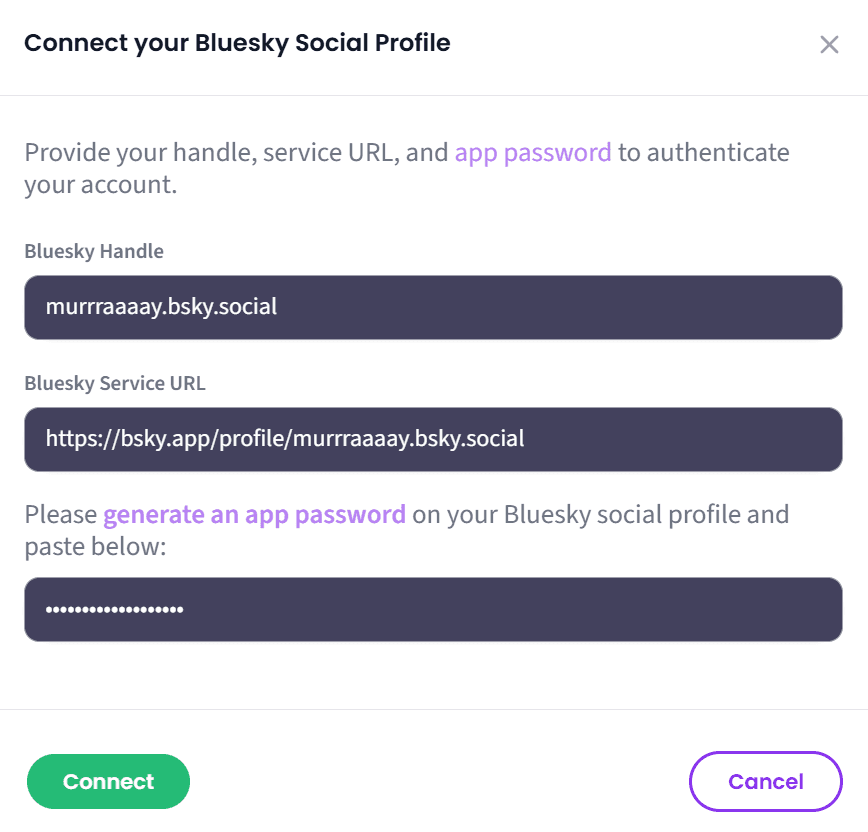Screen dimensions: 868x832
Task: Click the 'generate an app password' link
Action: 254,515
